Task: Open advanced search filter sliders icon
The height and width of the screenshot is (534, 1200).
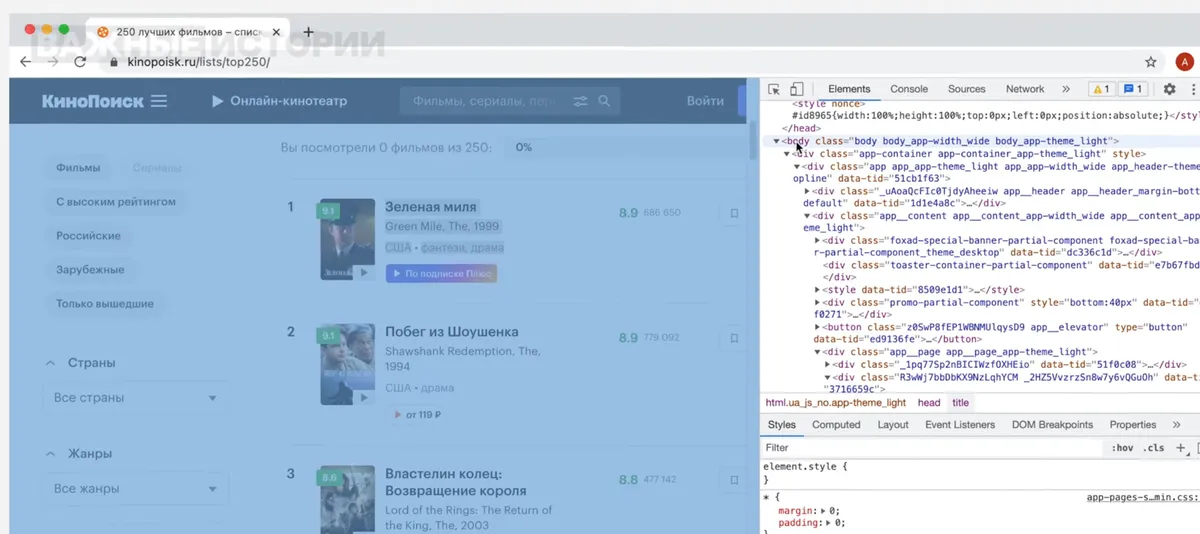Action: click(x=580, y=101)
